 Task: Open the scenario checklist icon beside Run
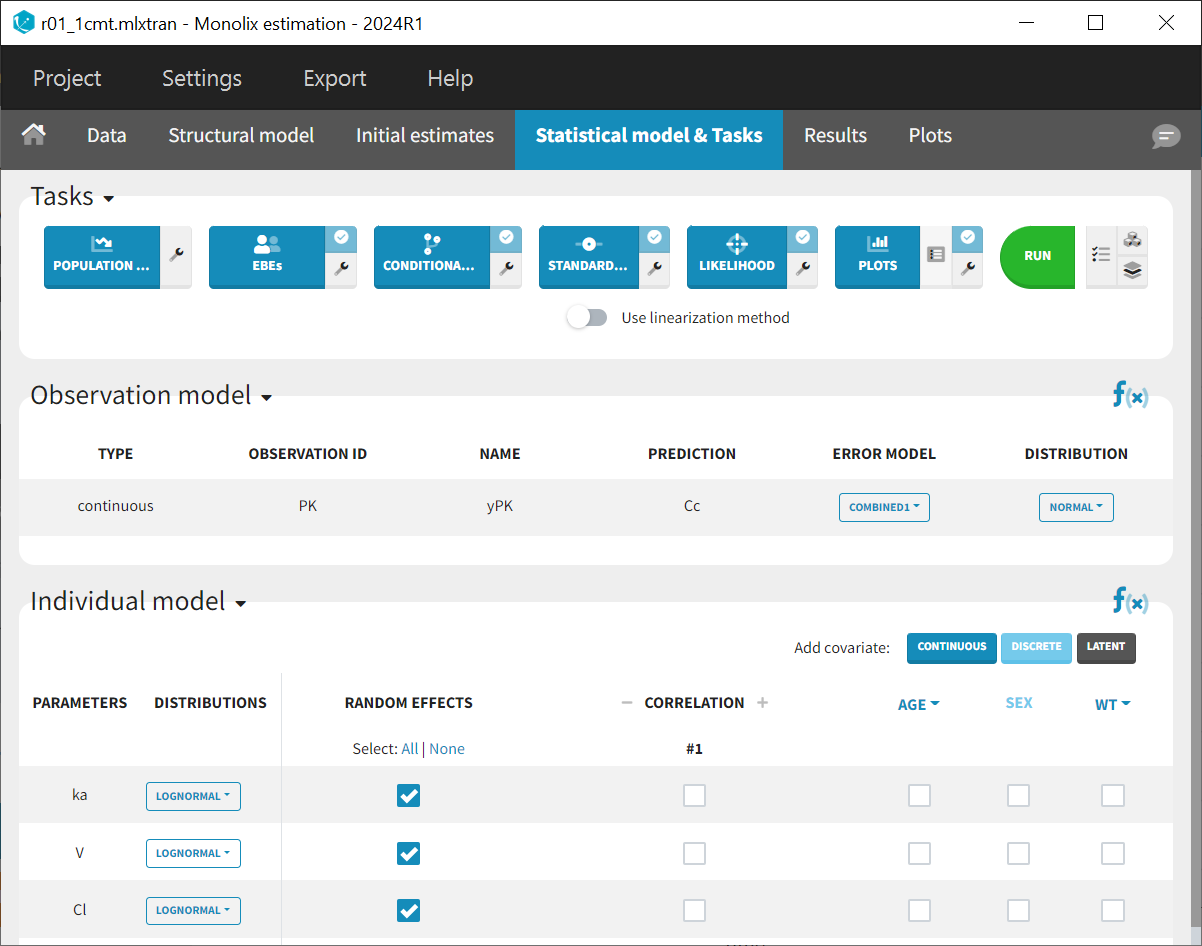point(1101,256)
